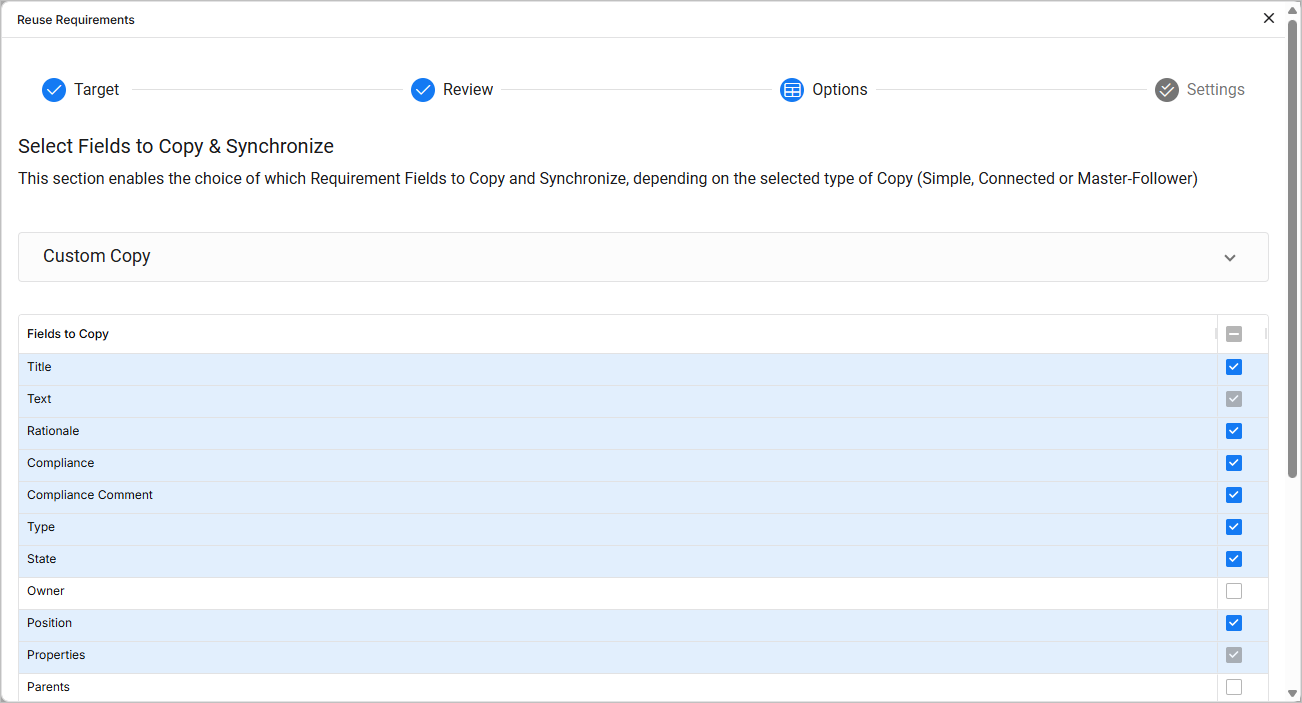Enable the Owner field checkbox
1302x703 pixels.
(1234, 591)
